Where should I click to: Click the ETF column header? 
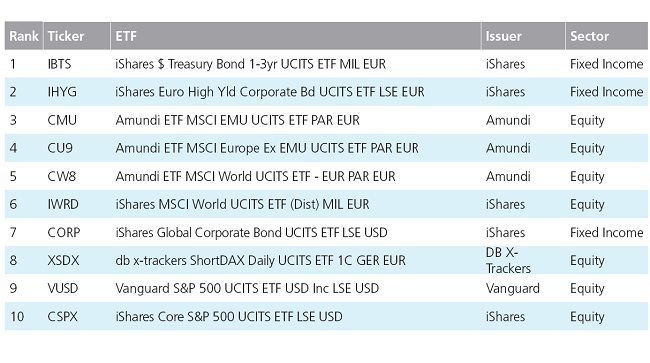[296, 36]
